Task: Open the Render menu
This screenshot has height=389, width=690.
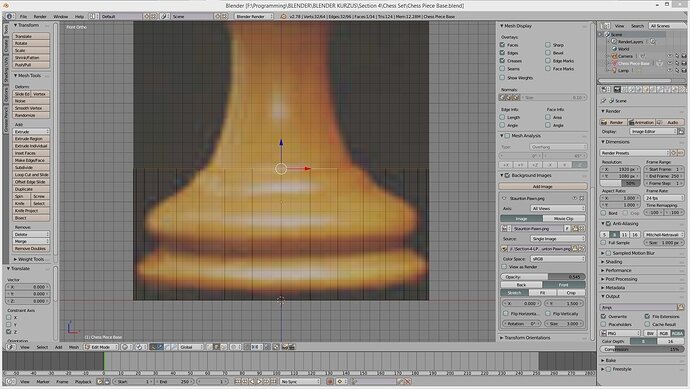Action: 40,16
